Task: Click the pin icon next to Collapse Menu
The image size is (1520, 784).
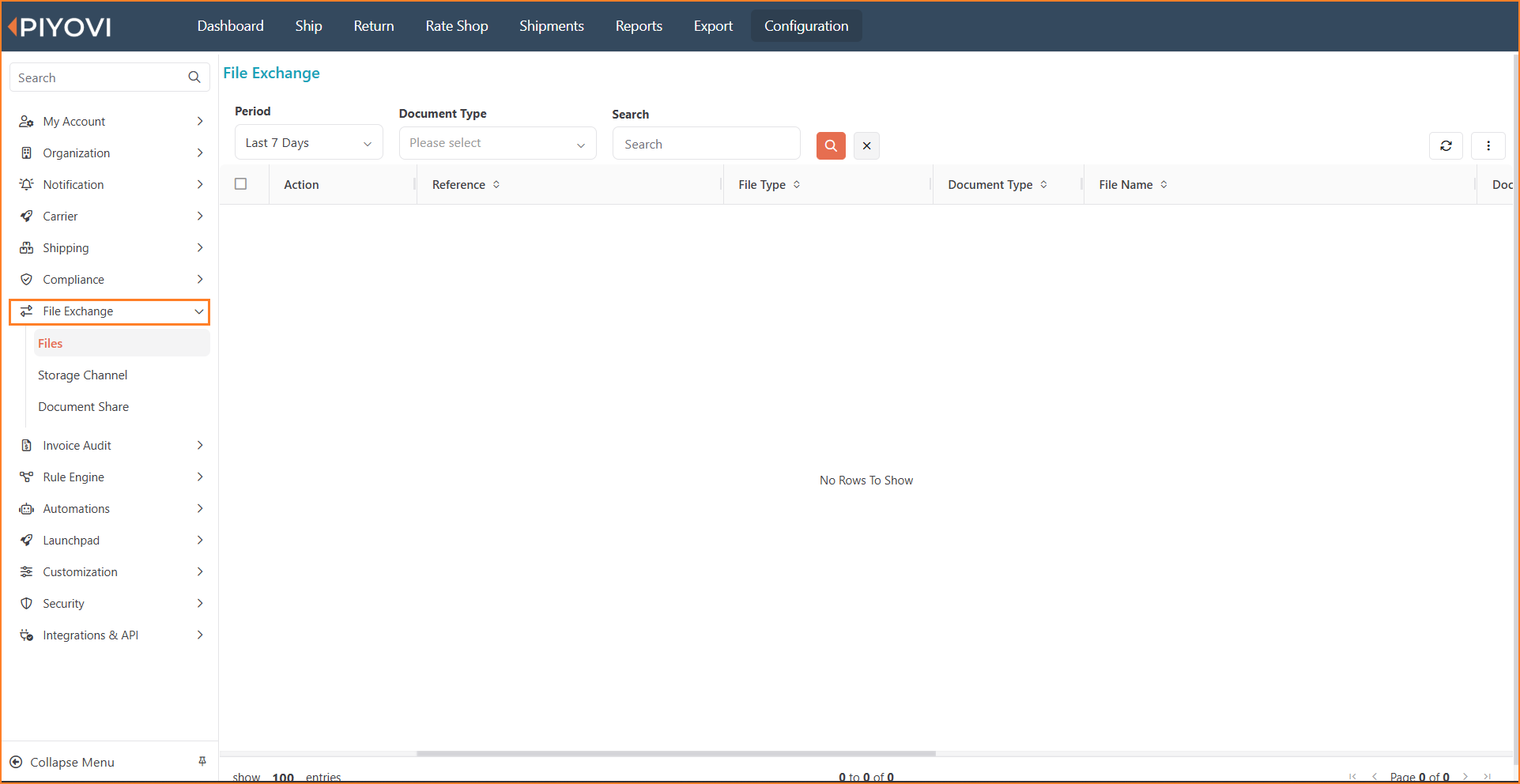Action: click(x=202, y=761)
